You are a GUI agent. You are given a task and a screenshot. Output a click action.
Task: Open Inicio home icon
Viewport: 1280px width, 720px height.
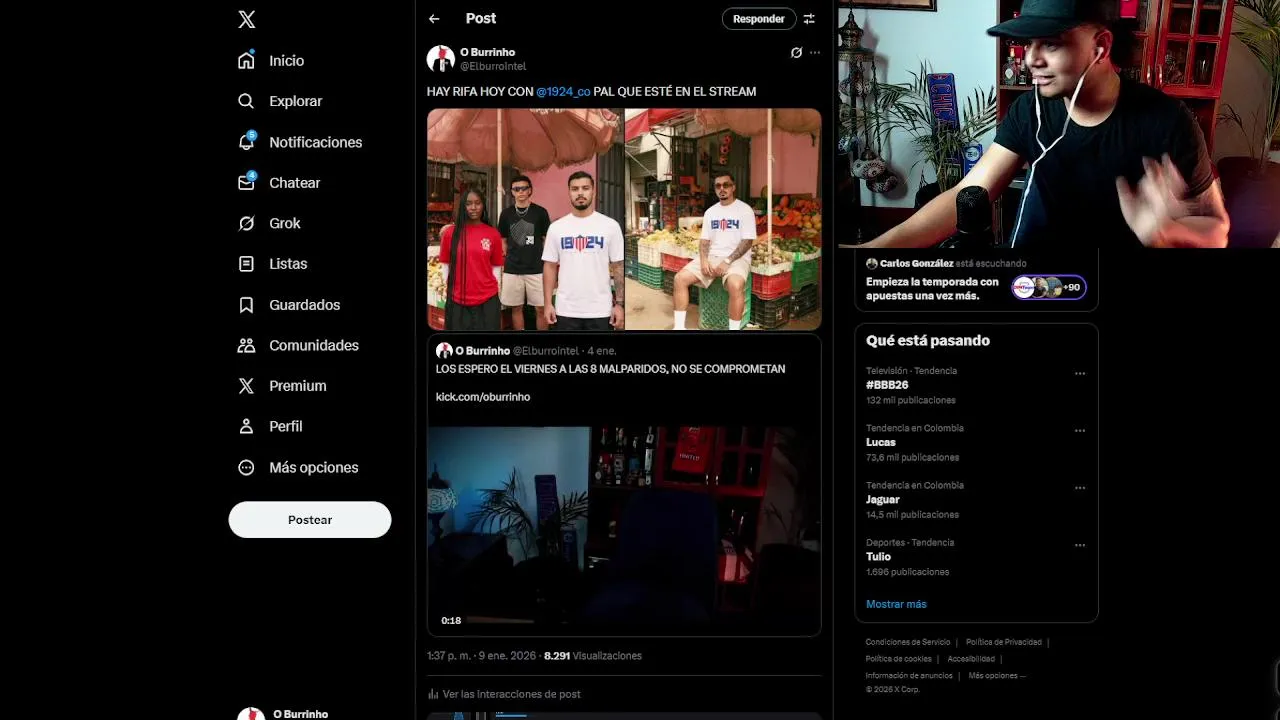[246, 60]
